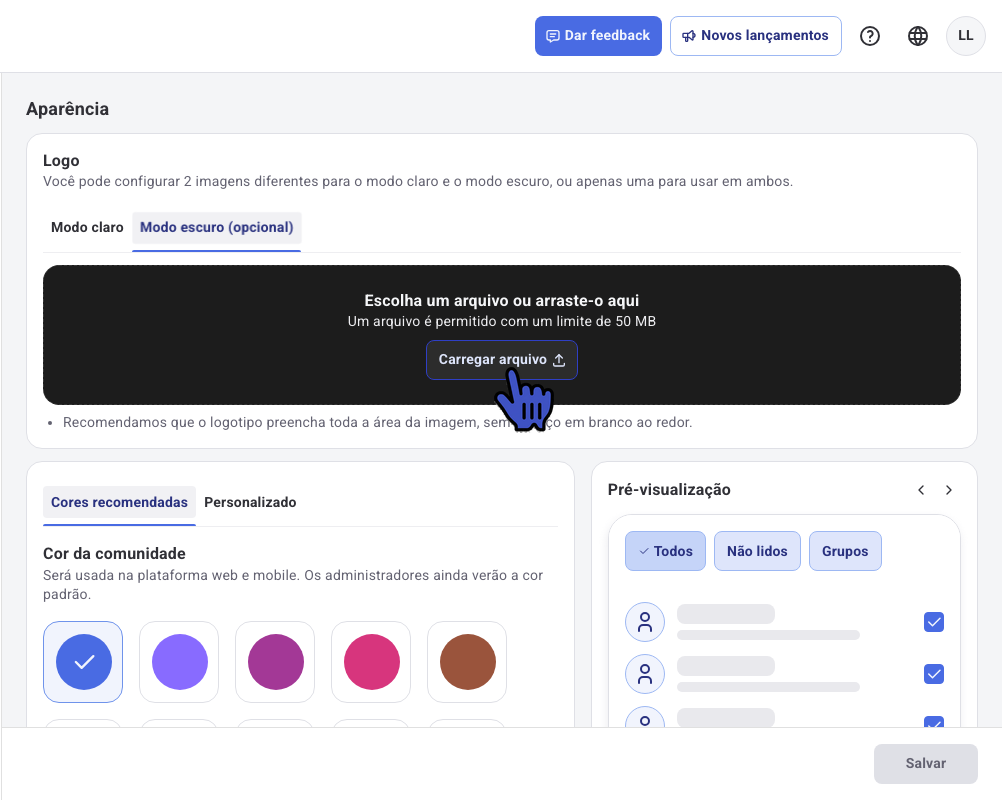Choose the purple magenta color swatch
1002x800 pixels.
(x=275, y=661)
